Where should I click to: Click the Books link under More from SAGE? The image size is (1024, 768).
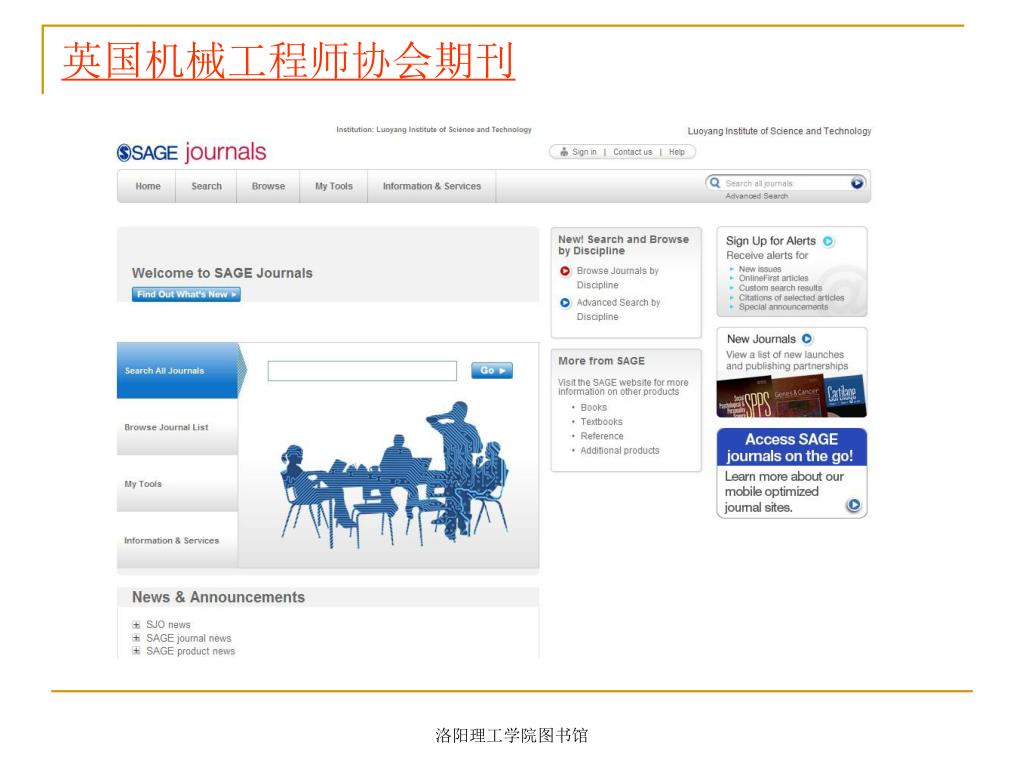tap(594, 408)
